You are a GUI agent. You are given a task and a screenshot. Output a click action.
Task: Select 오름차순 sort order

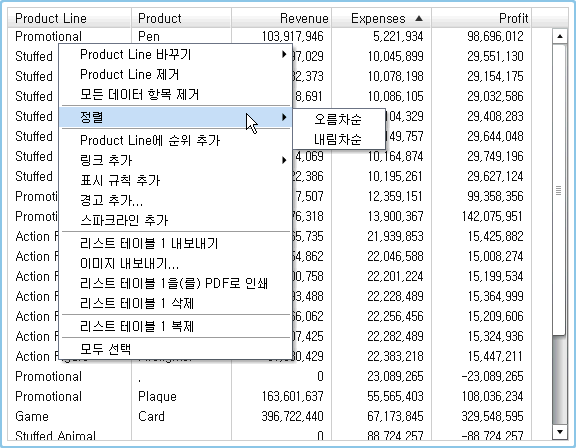pos(338,119)
